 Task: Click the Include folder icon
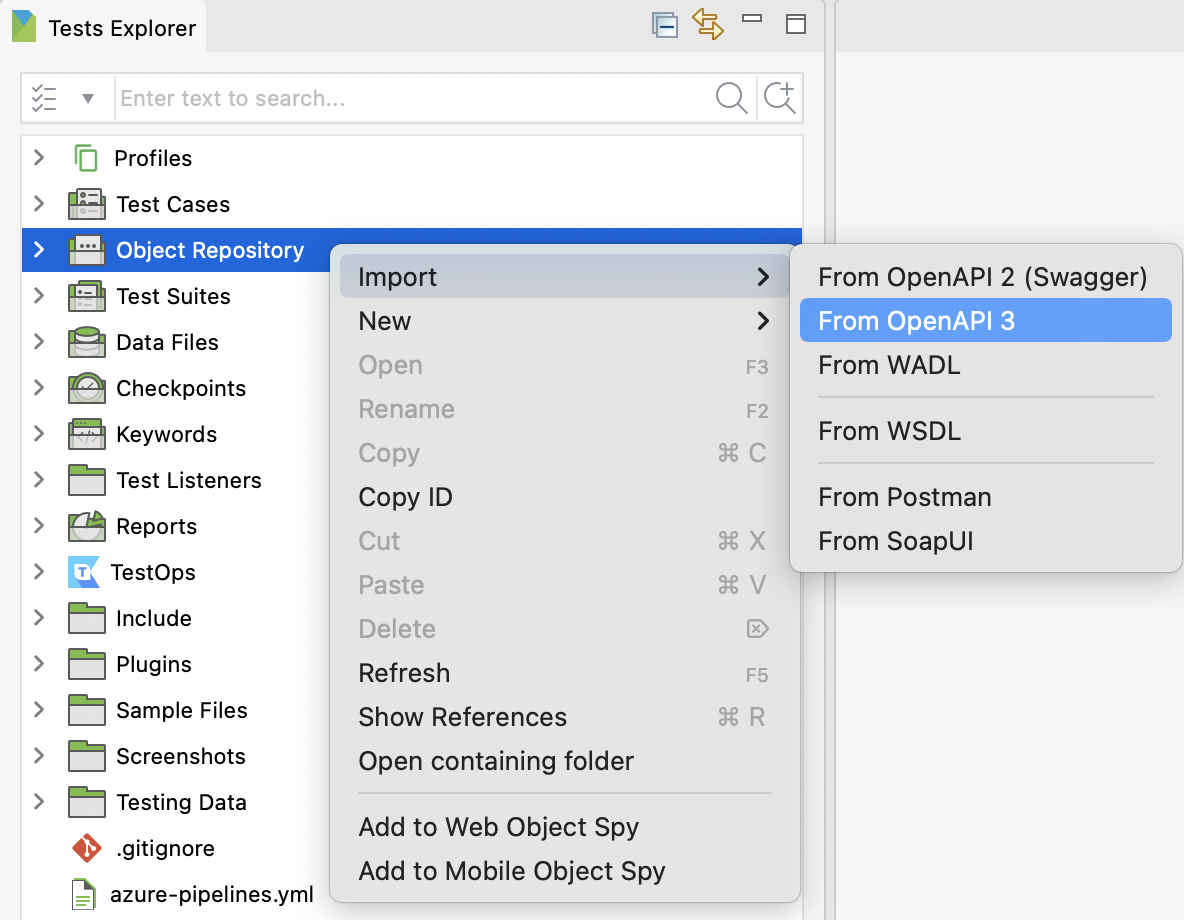click(x=87, y=618)
